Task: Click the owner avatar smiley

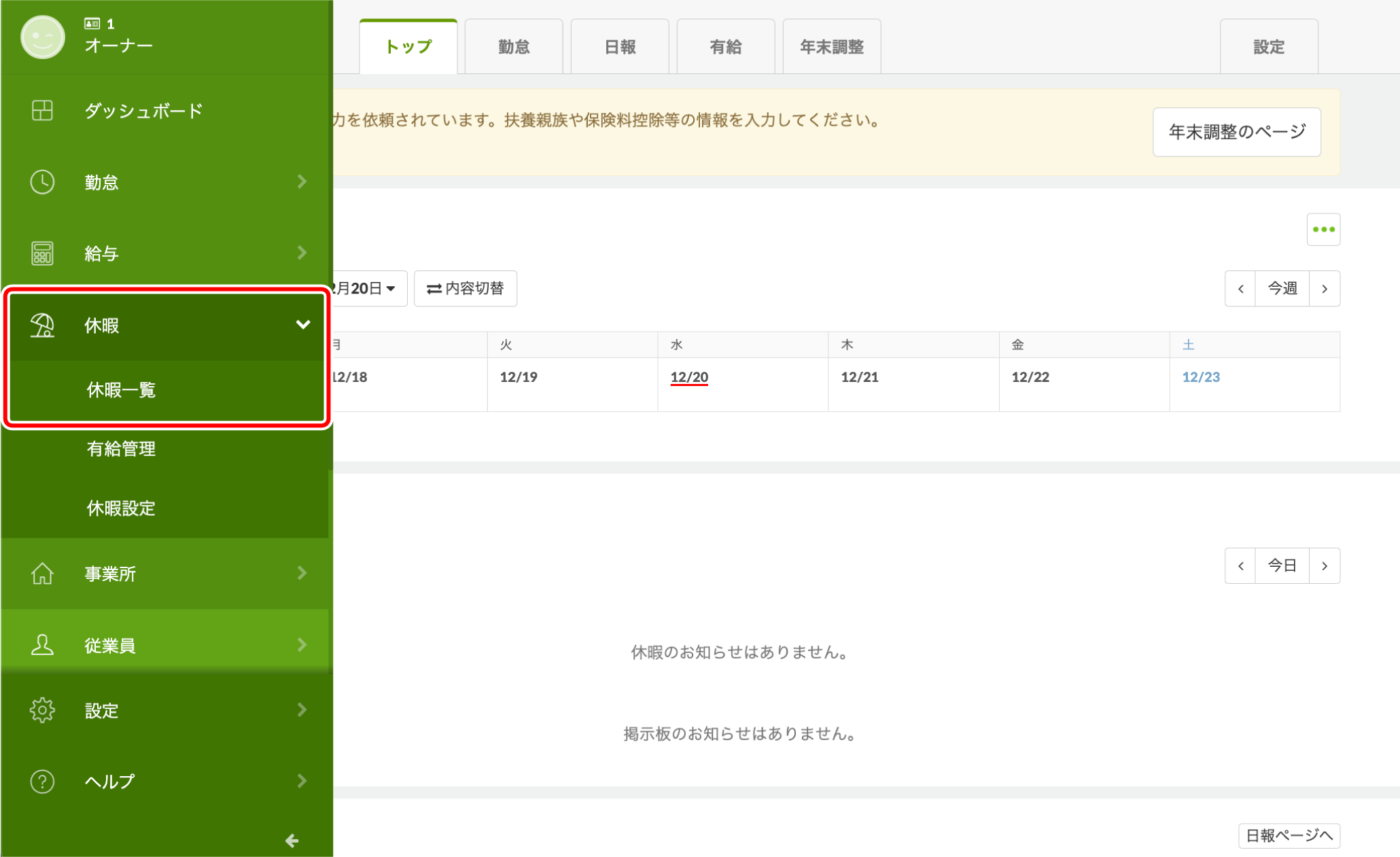Action: click(x=42, y=37)
